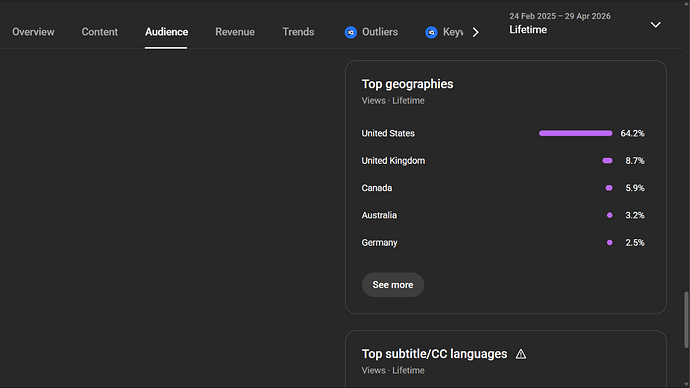Click the Outliers extension icon
The image size is (690, 388).
351,32
